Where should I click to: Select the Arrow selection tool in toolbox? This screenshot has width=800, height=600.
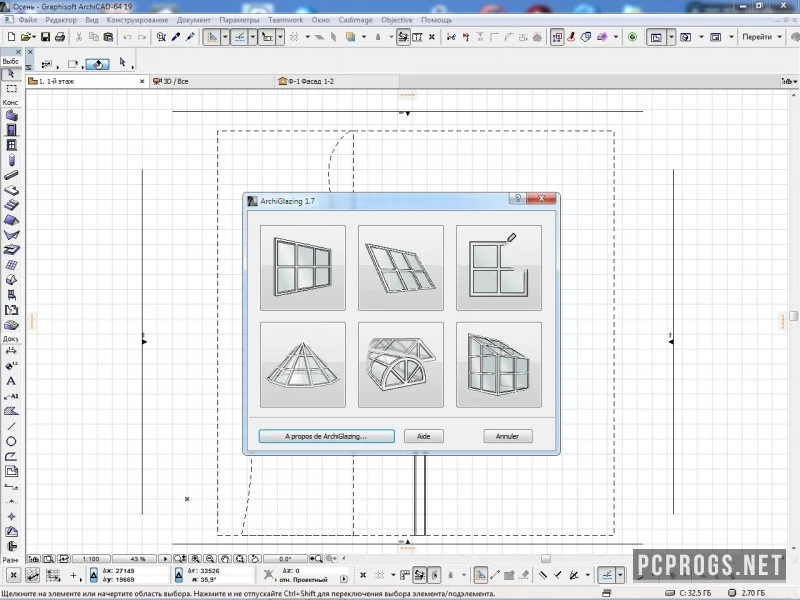tap(11, 74)
